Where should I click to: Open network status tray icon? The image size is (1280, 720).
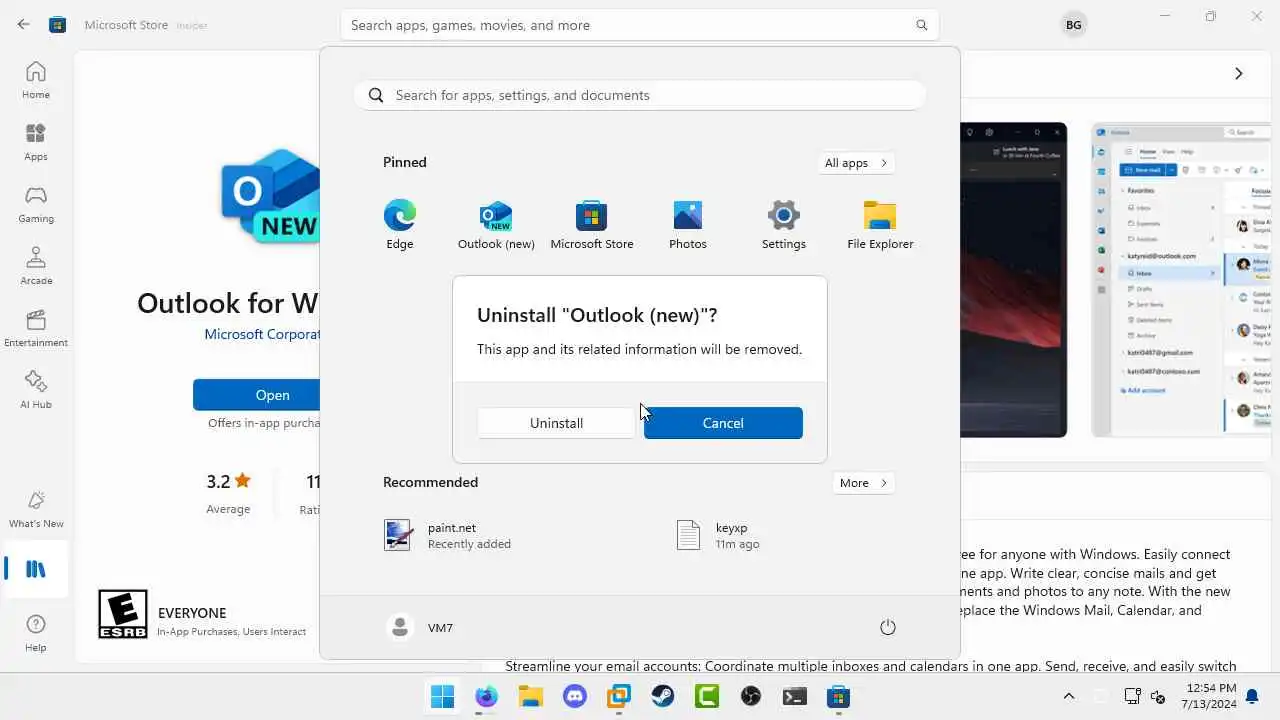click(x=1133, y=696)
